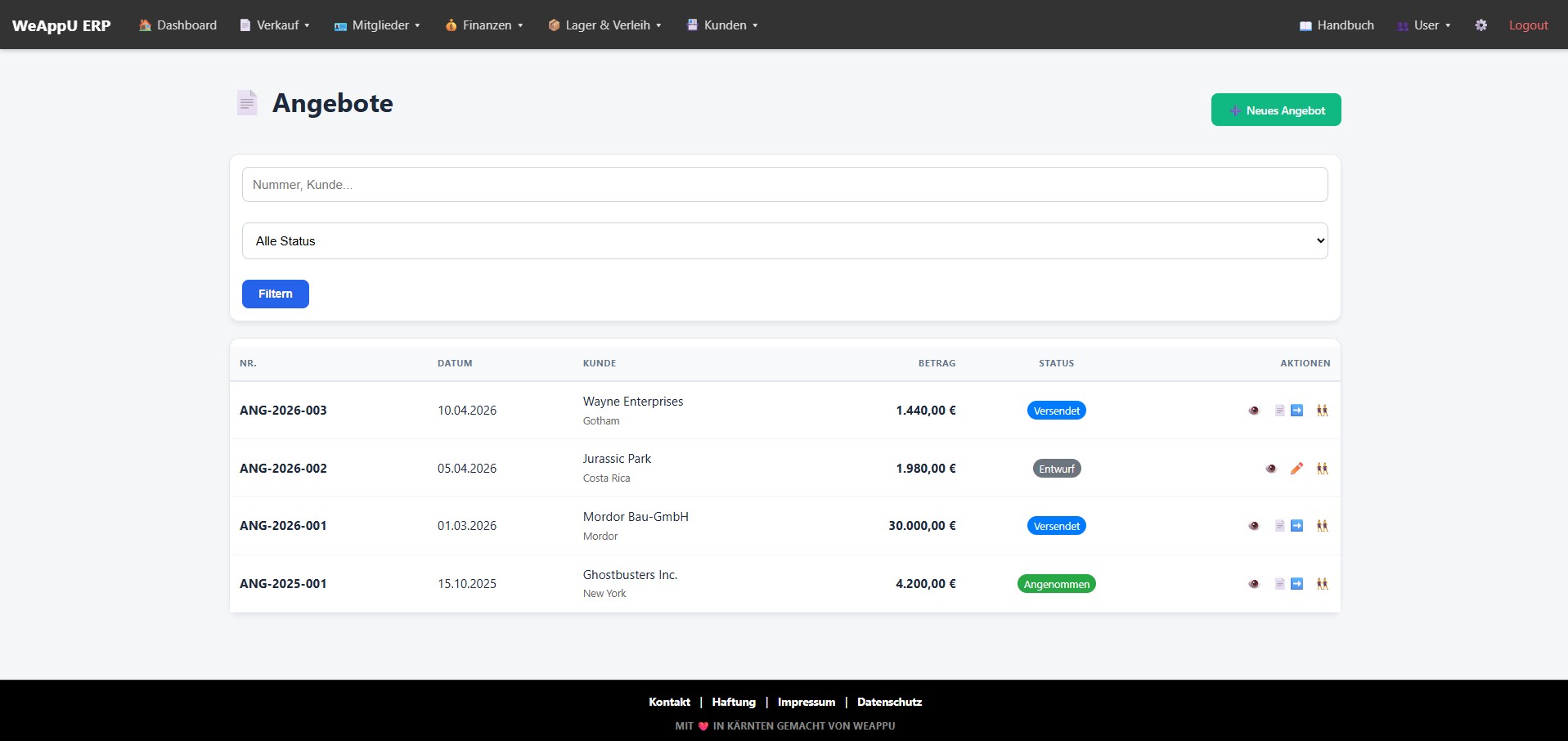Image resolution: width=1568 pixels, height=741 pixels.
Task: Expand the Lager & Verleih dropdown arrow
Action: pyautogui.click(x=658, y=25)
